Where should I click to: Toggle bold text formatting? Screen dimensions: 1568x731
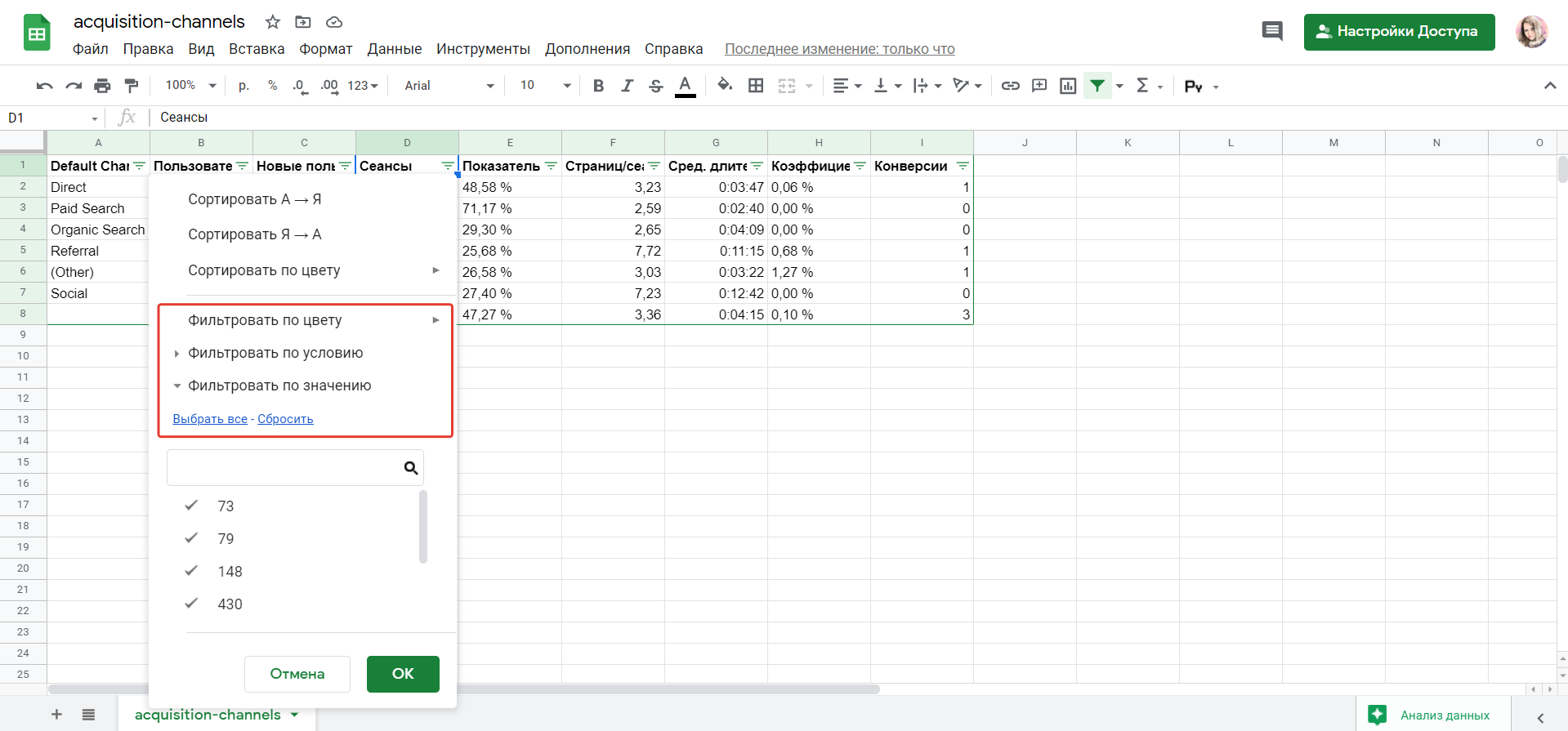coord(598,86)
